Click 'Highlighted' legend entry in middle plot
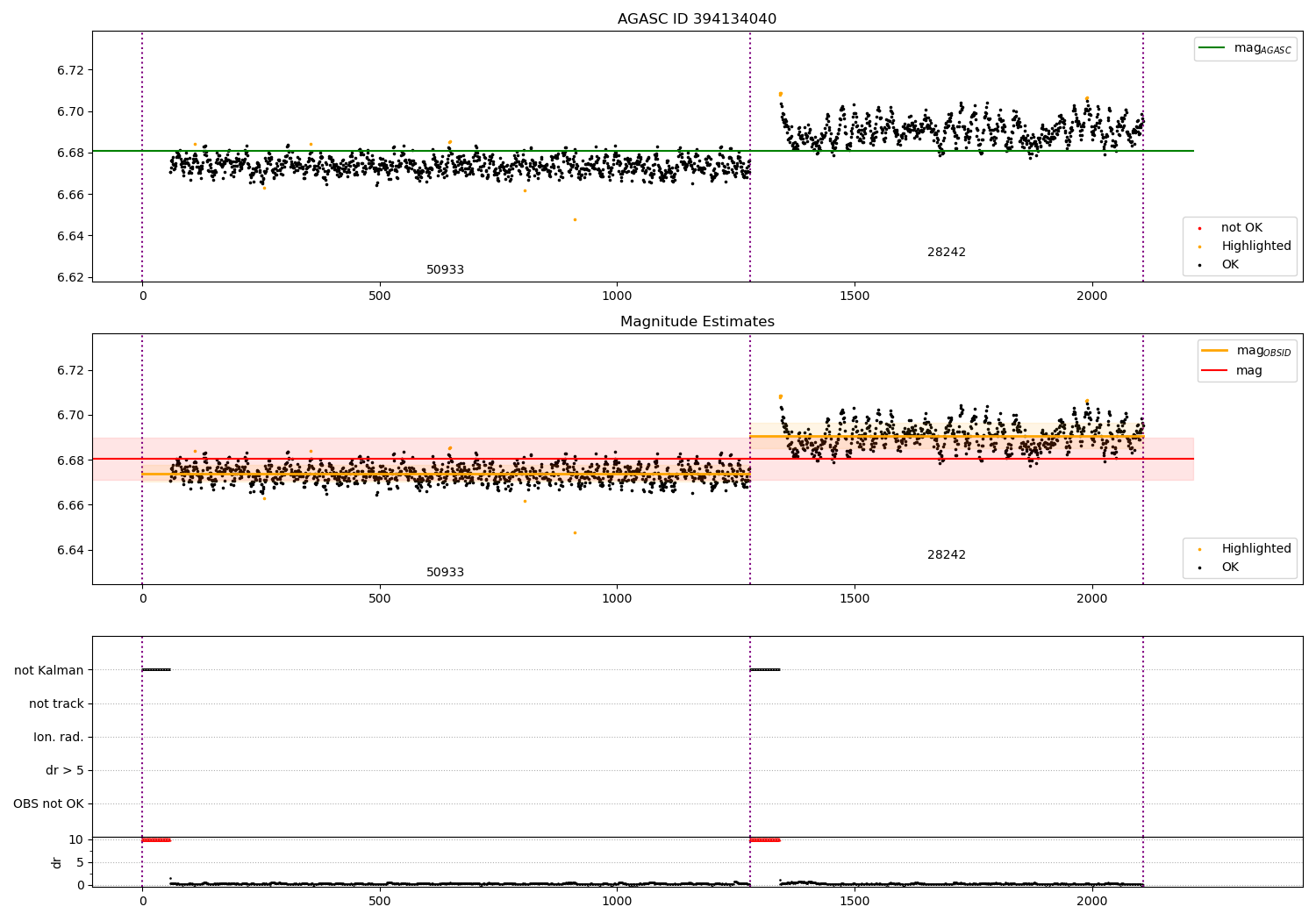The image size is (1316, 921). 1255,549
